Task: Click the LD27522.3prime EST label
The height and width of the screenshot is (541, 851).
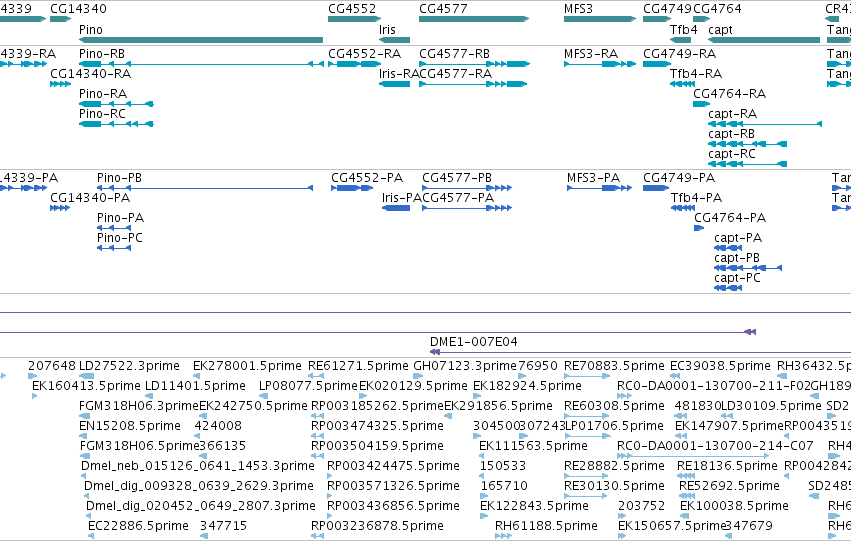Action: point(129,365)
